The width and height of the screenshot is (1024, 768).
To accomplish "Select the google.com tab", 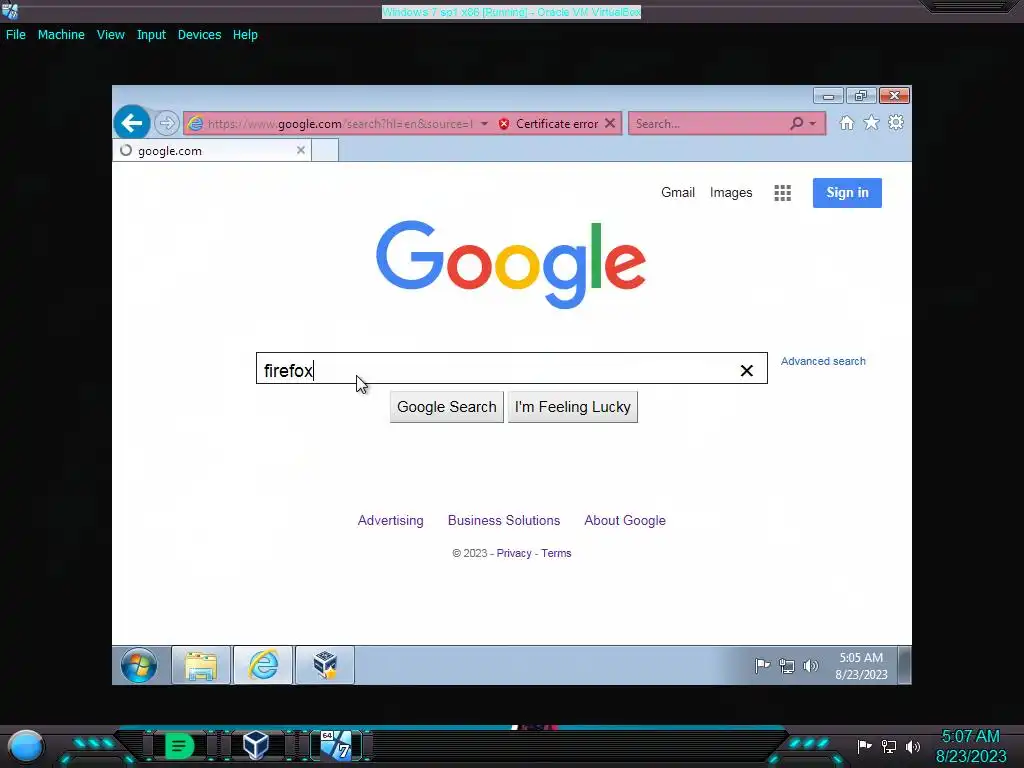I will [212, 150].
